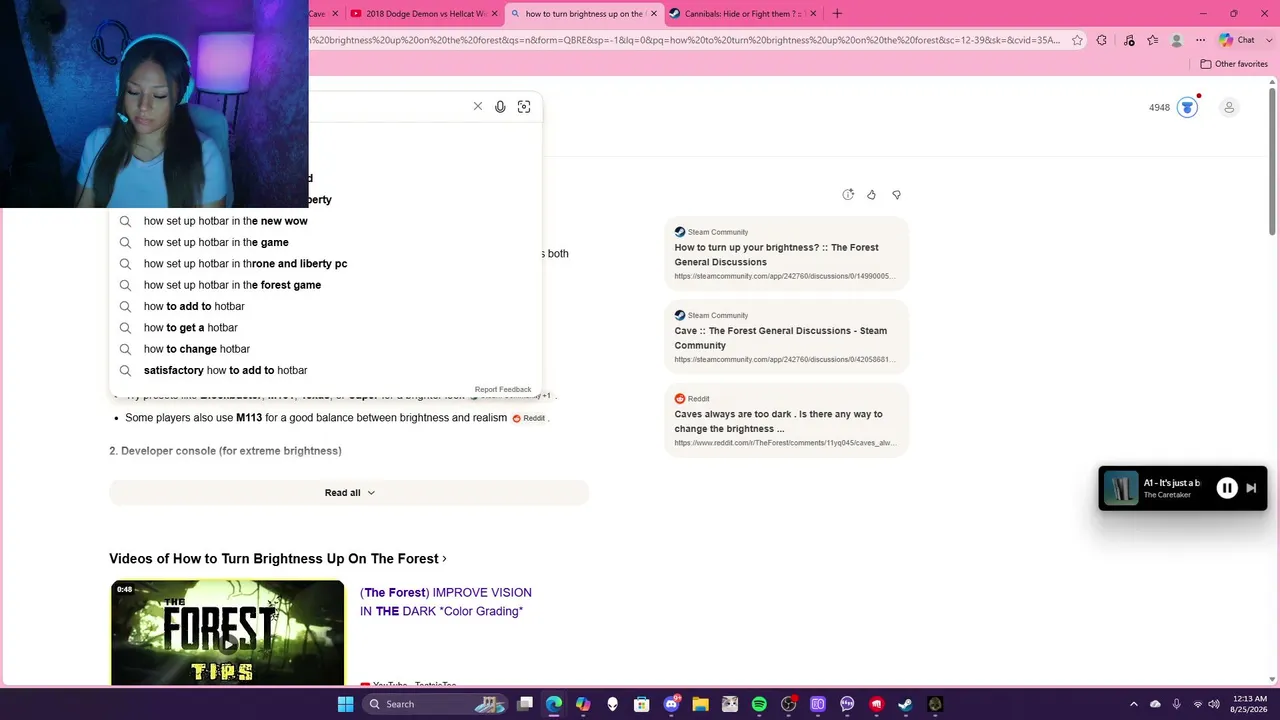Viewport: 1280px width, 720px height.
Task: Clear the search box with the X icon
Action: [477, 107]
